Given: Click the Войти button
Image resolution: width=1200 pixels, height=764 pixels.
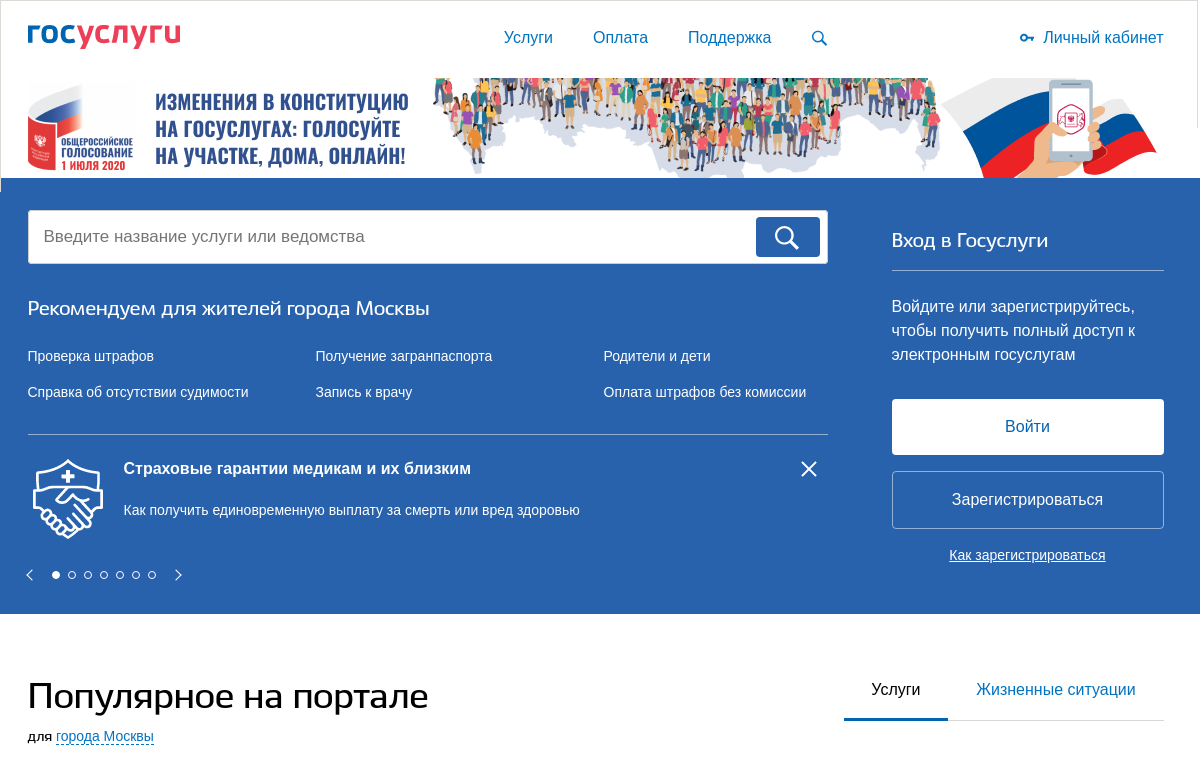Looking at the screenshot, I should (1027, 427).
